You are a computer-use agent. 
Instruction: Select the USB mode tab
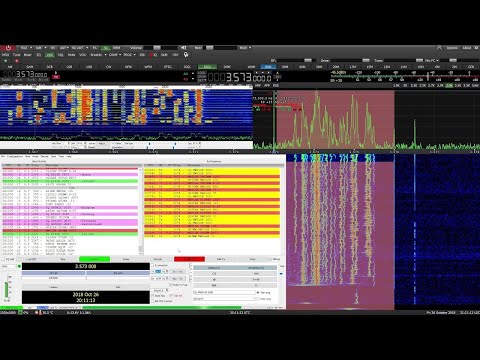pos(89,67)
